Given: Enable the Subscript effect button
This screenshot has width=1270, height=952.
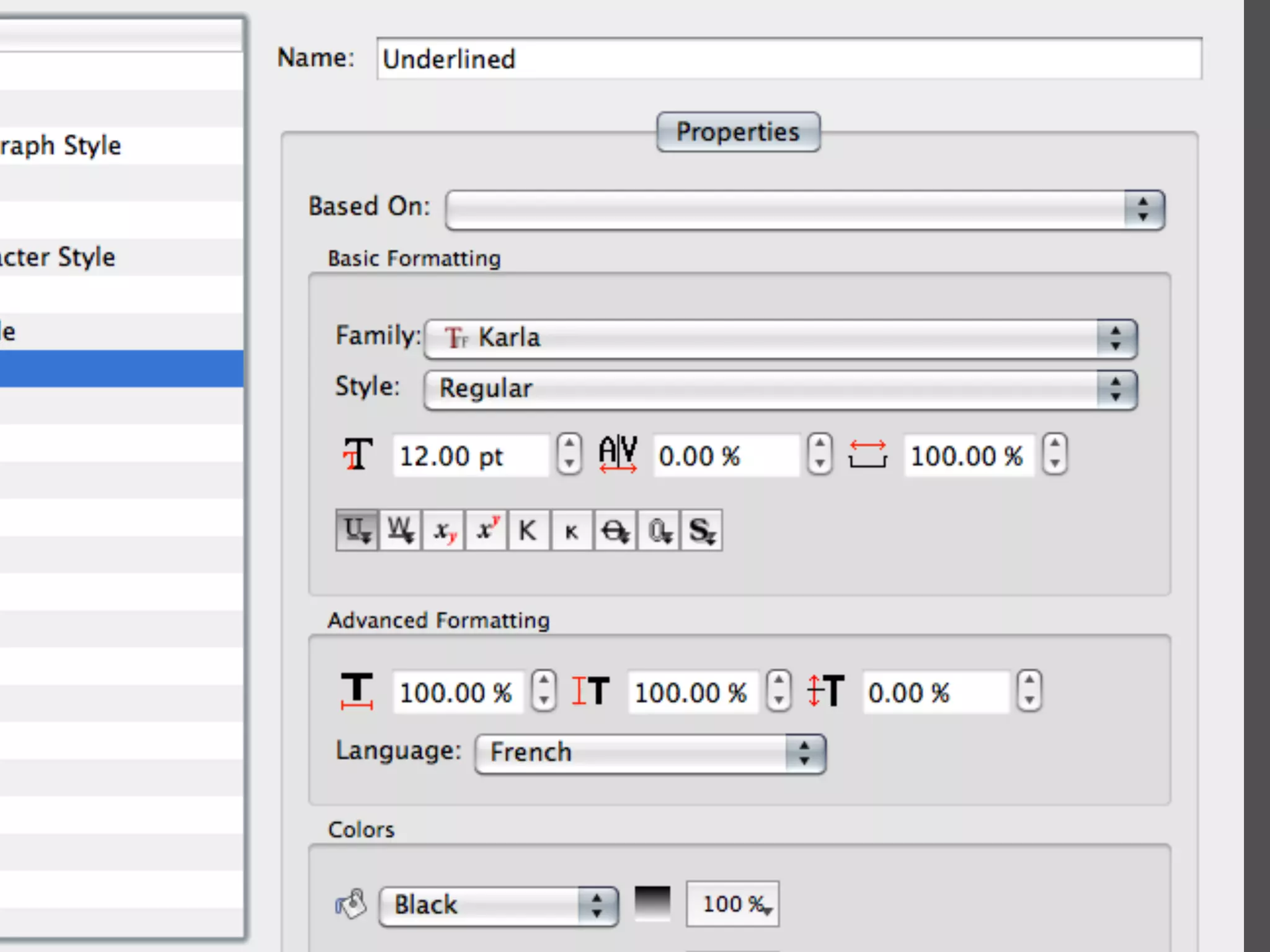Looking at the screenshot, I should (x=443, y=531).
